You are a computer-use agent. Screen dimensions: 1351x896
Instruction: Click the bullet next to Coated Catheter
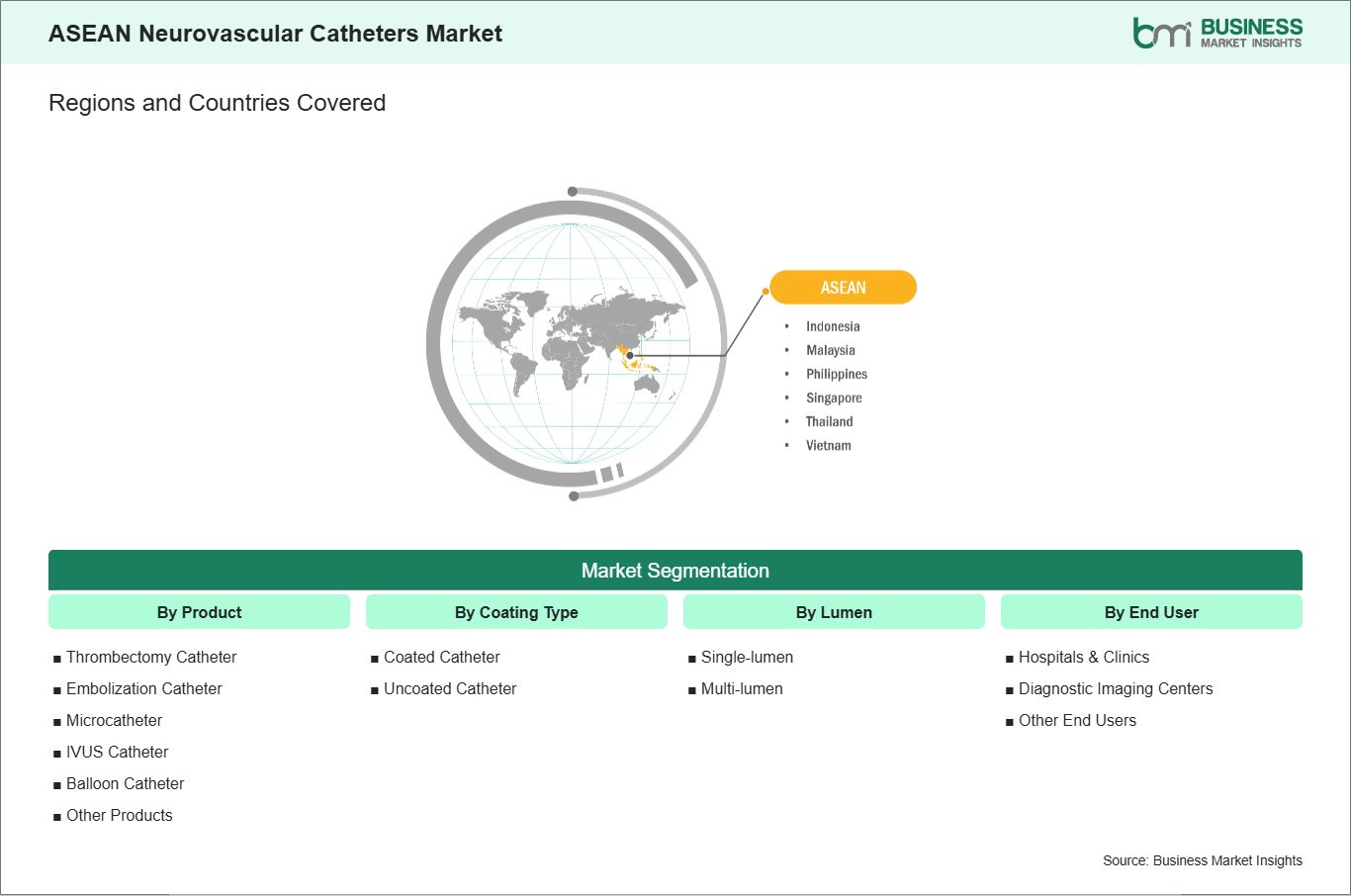pyautogui.click(x=375, y=659)
